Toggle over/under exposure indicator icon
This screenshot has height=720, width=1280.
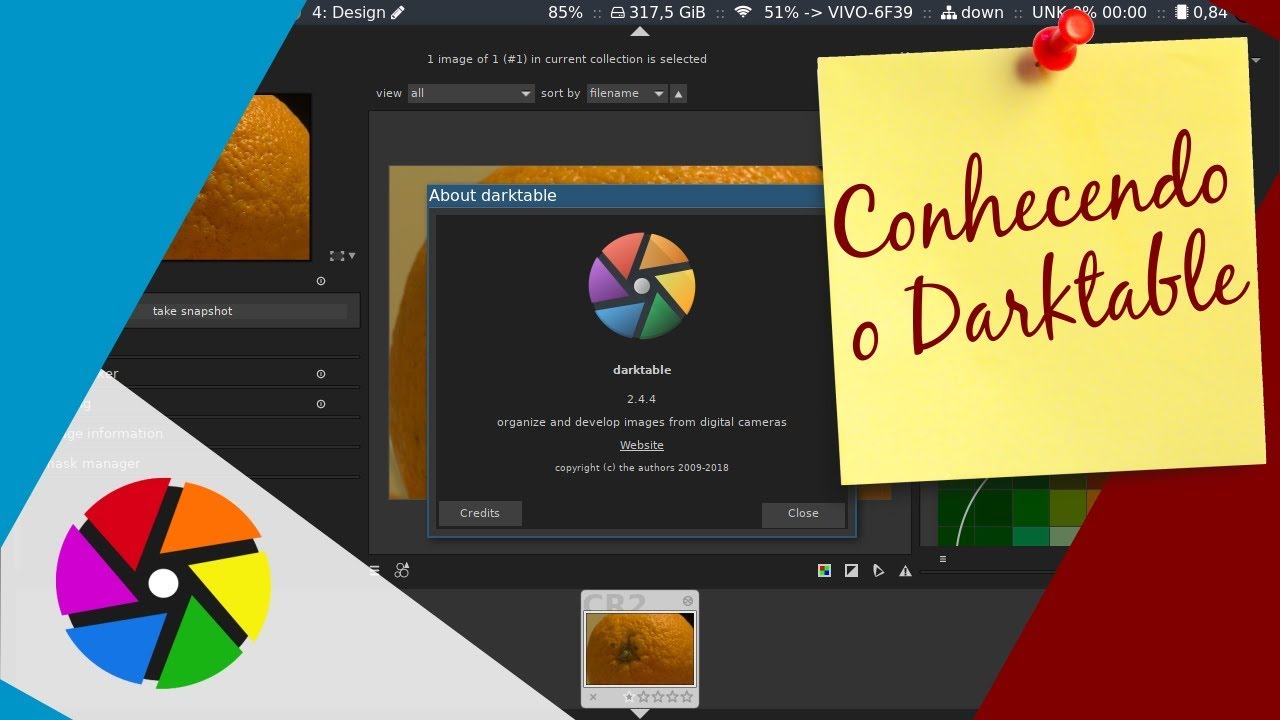click(x=851, y=571)
